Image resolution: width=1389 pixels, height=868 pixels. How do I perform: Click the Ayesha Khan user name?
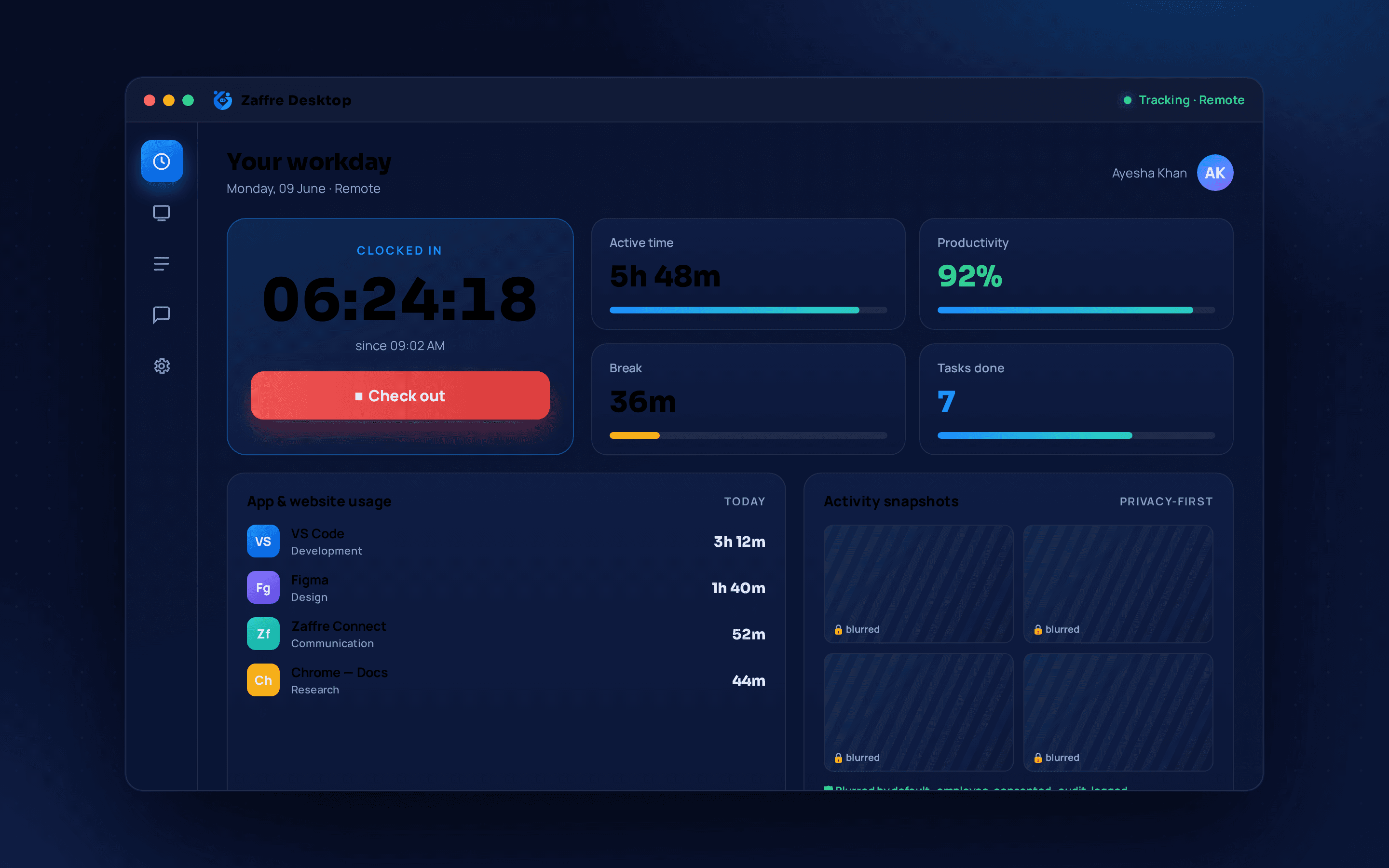[1149, 173]
